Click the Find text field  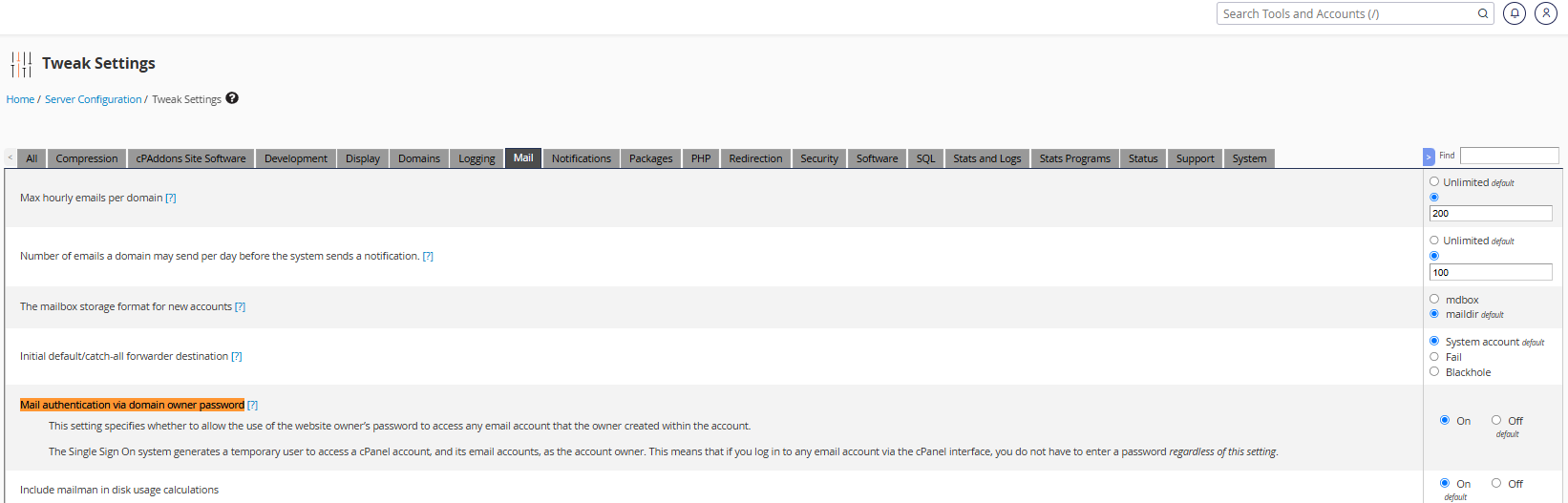(1509, 156)
